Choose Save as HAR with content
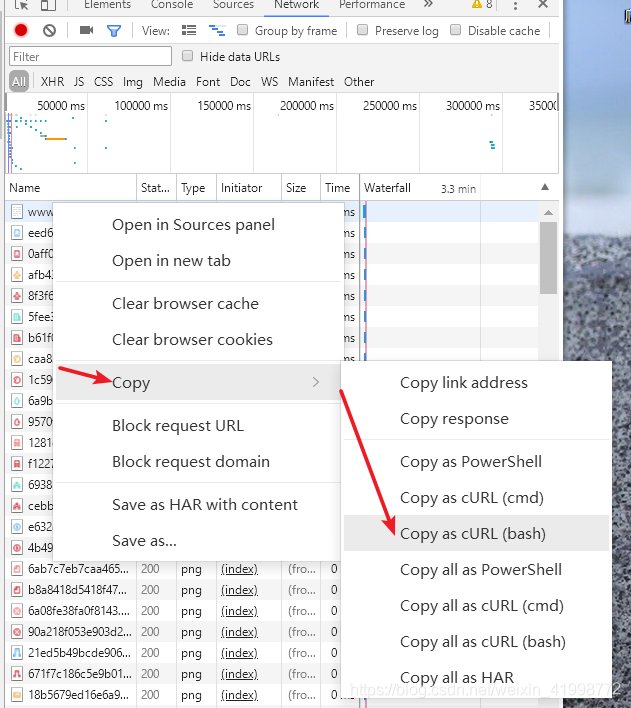The image size is (631, 708). click(x=199, y=504)
